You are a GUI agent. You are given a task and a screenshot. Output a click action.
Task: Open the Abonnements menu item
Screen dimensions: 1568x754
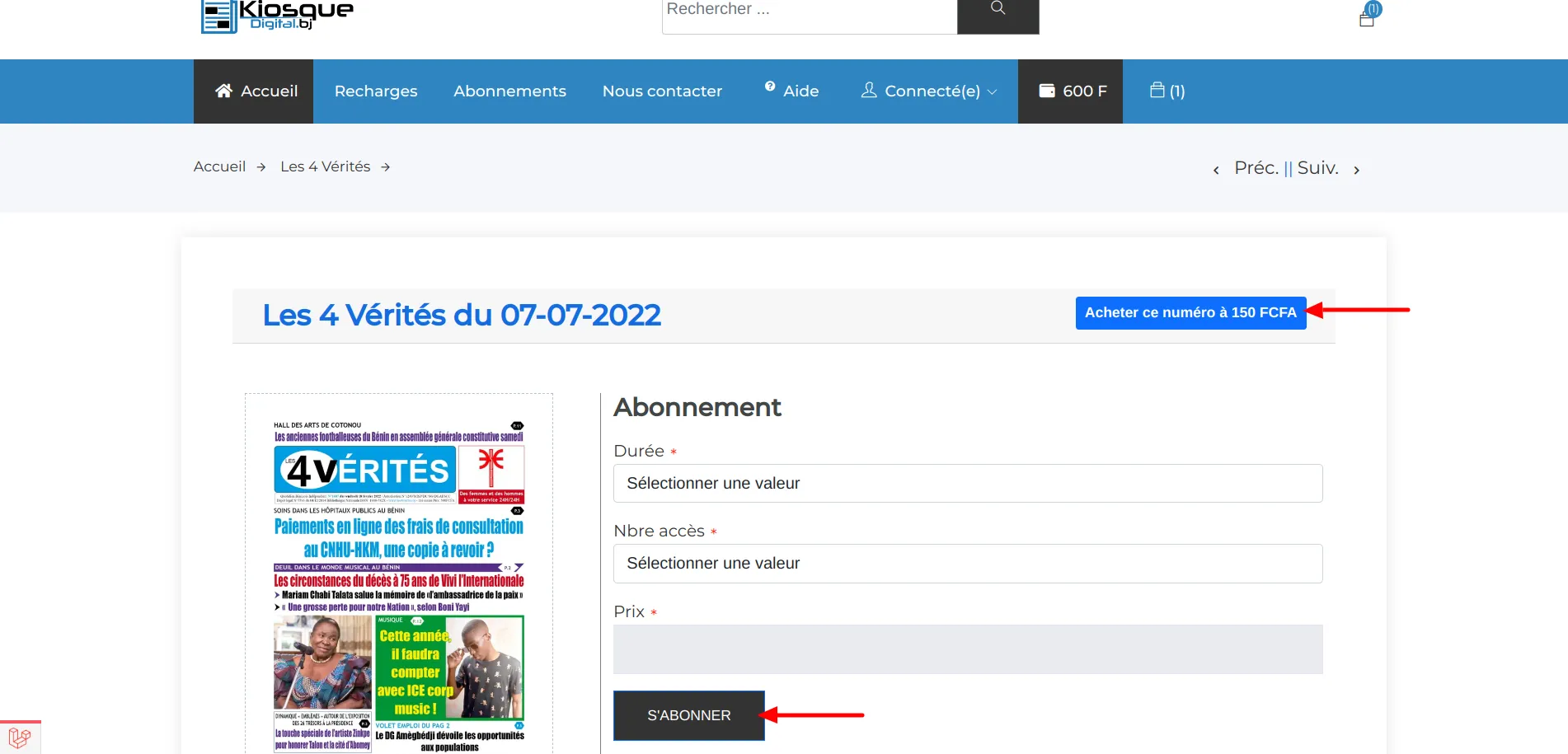coord(509,91)
